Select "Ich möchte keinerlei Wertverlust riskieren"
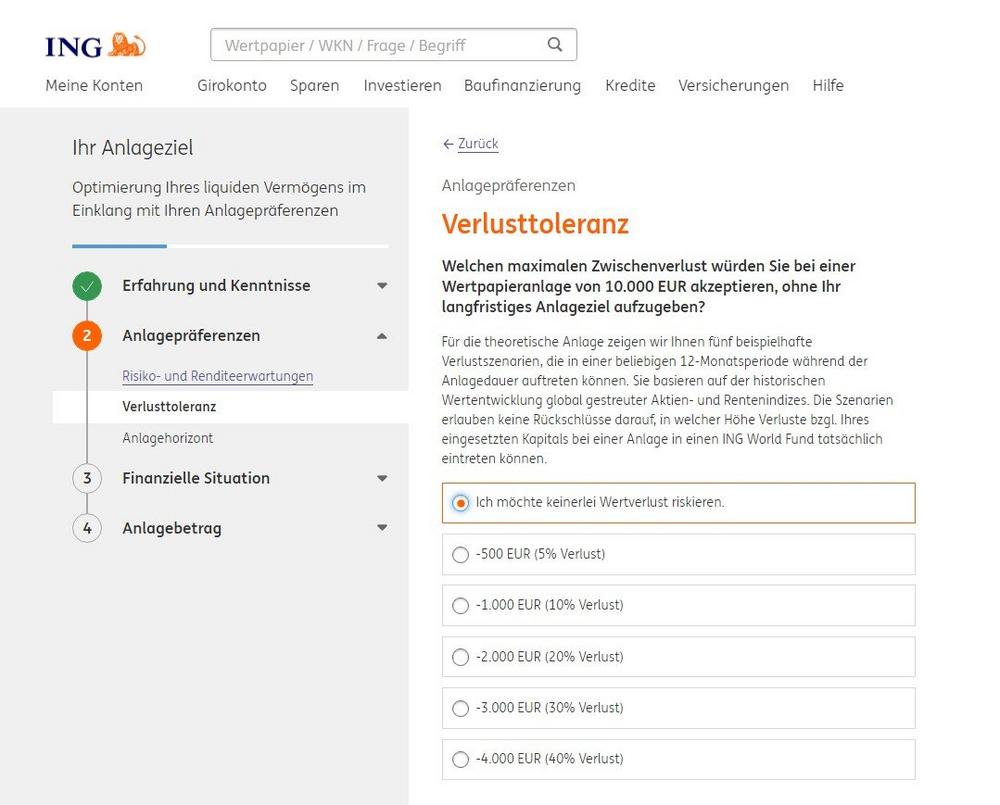1000x805 pixels. pos(460,503)
